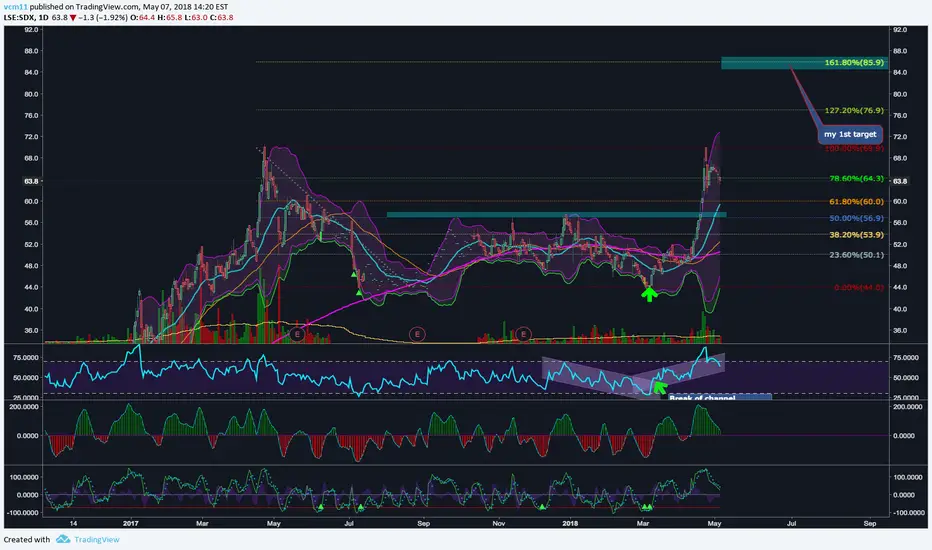
Task: Click the 61.80%(60.0) Fibonacci label
Action: 857,202
